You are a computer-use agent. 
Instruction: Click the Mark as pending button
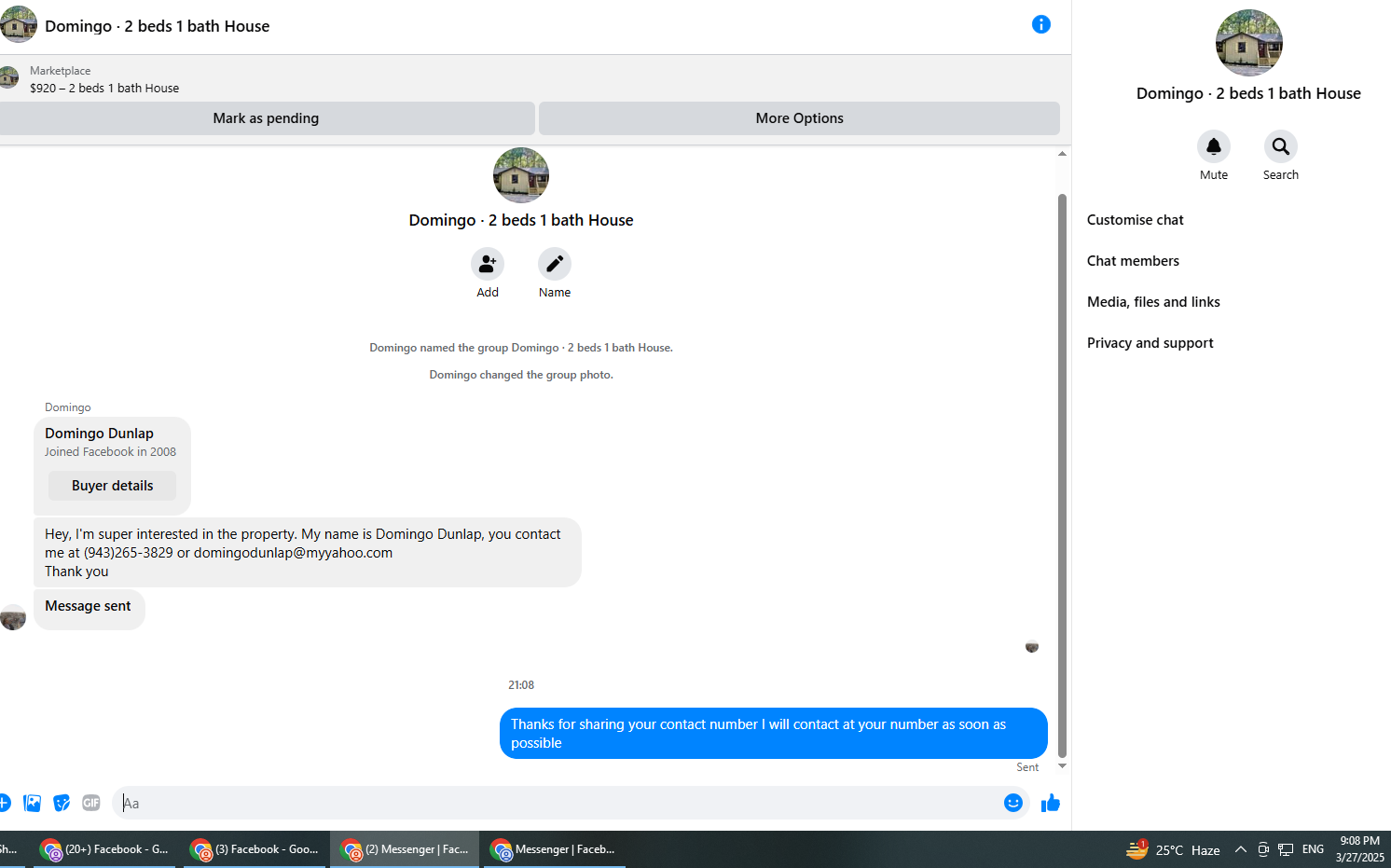pos(266,118)
